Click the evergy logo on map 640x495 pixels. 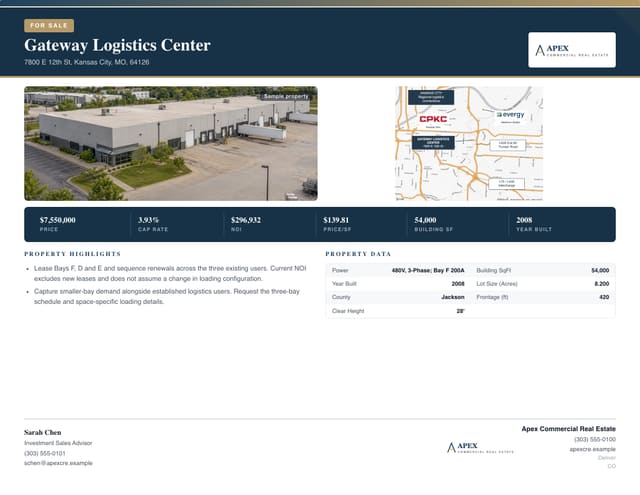[x=510, y=115]
